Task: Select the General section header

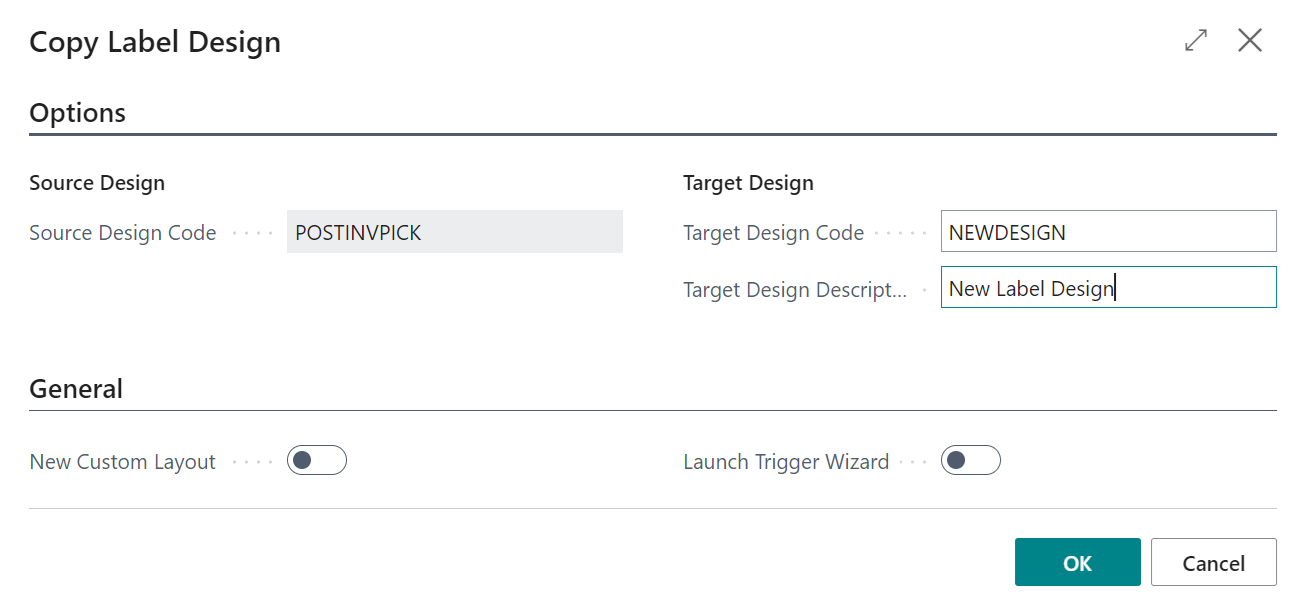Action: 76,389
